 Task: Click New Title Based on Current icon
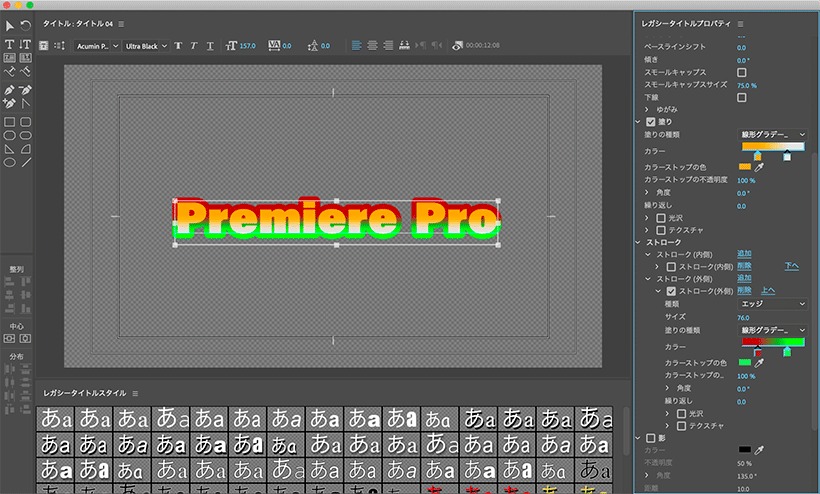click(x=44, y=45)
